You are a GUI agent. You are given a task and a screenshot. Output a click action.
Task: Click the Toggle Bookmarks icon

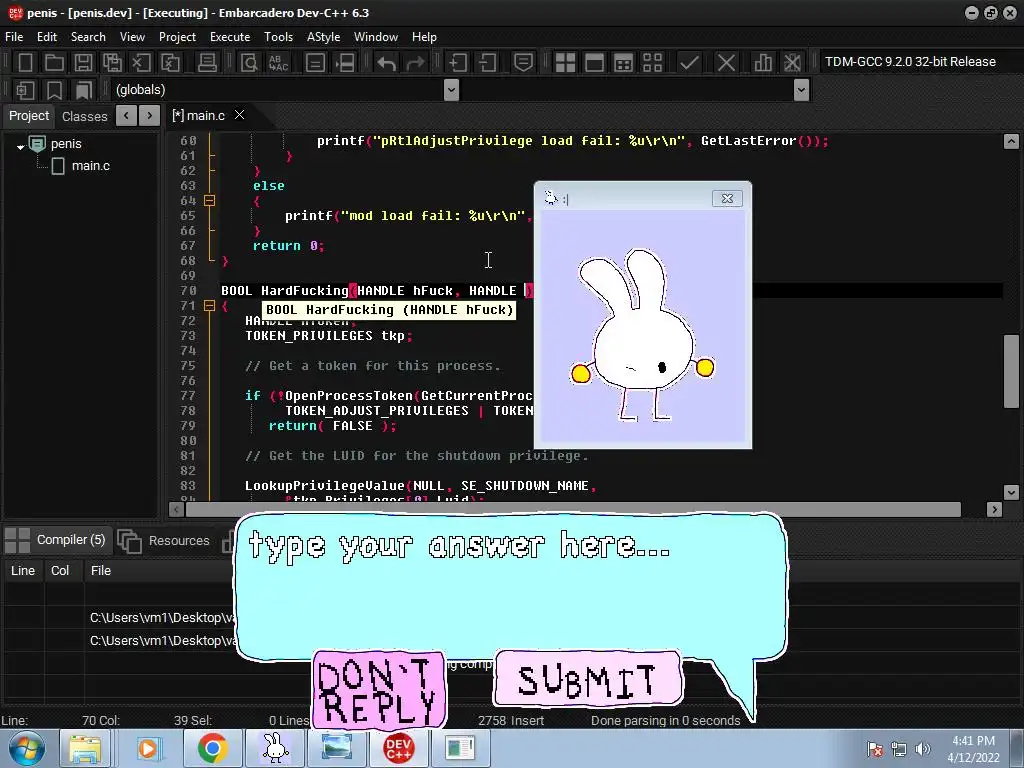coord(54,89)
